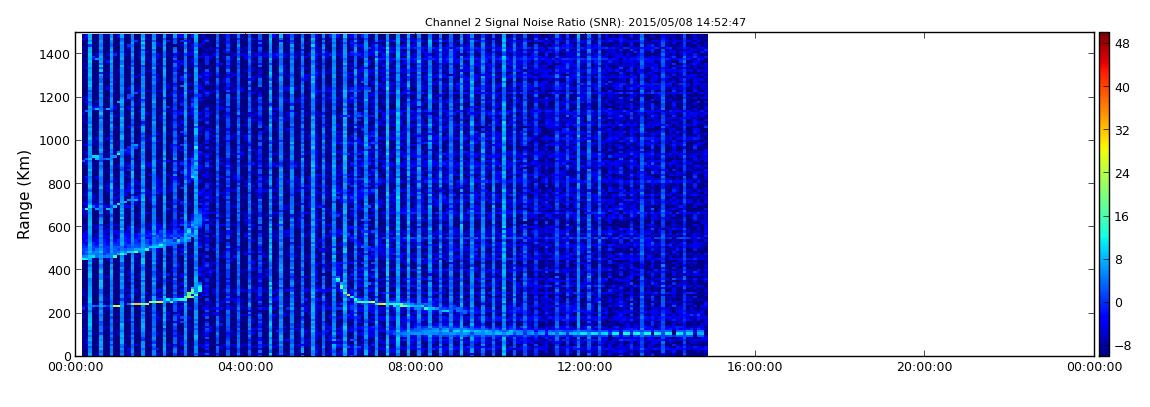
Task: Click the colorbar value 40 label
Action: pyautogui.click(x=1122, y=87)
